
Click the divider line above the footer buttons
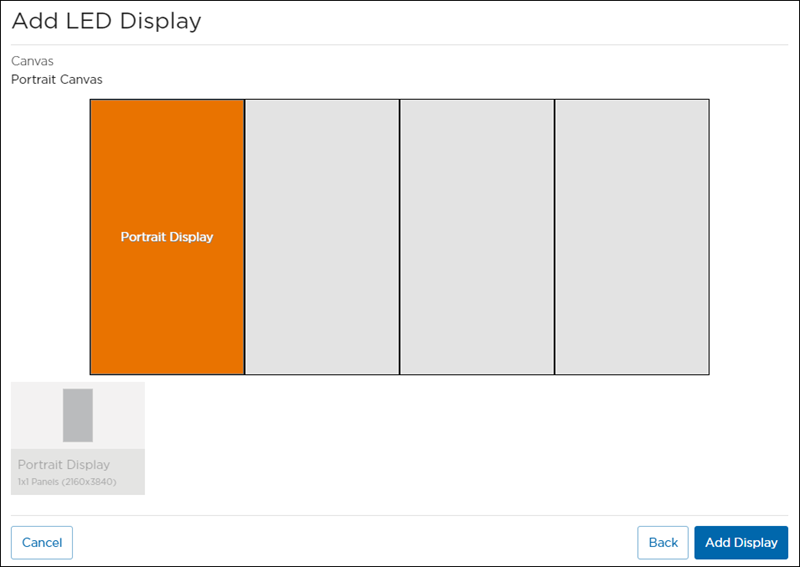tap(400, 516)
